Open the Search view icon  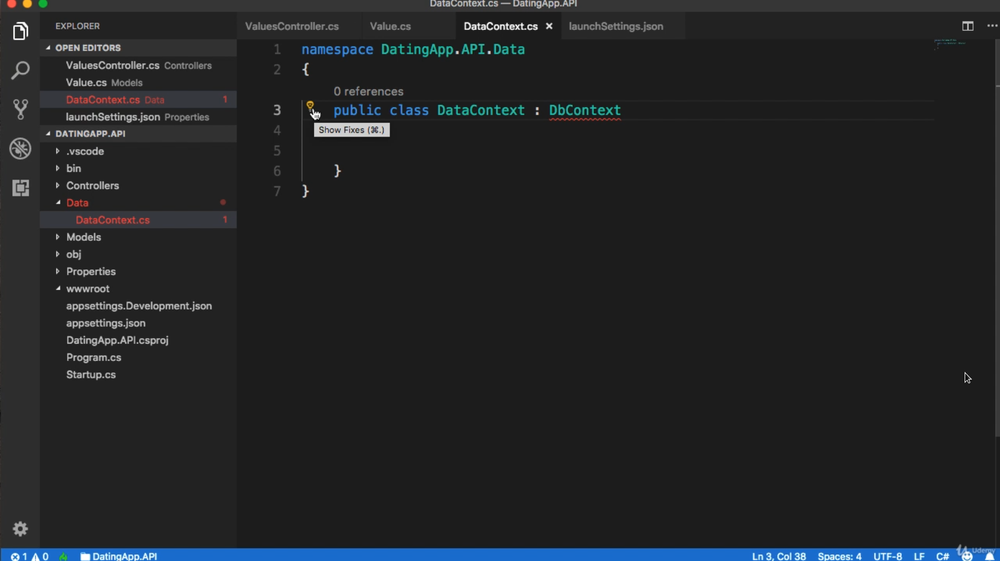(x=20, y=70)
